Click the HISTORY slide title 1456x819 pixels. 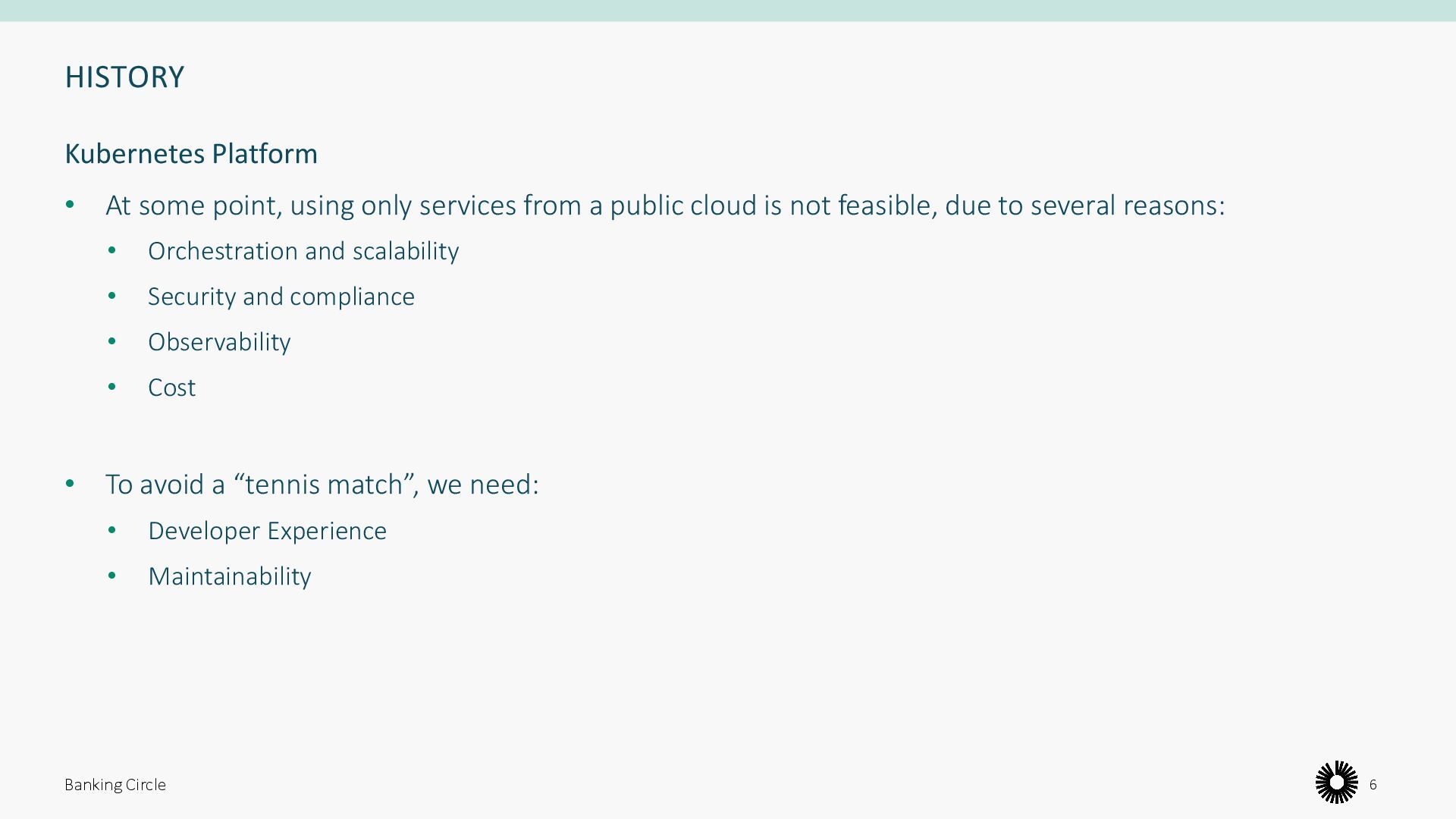124,77
